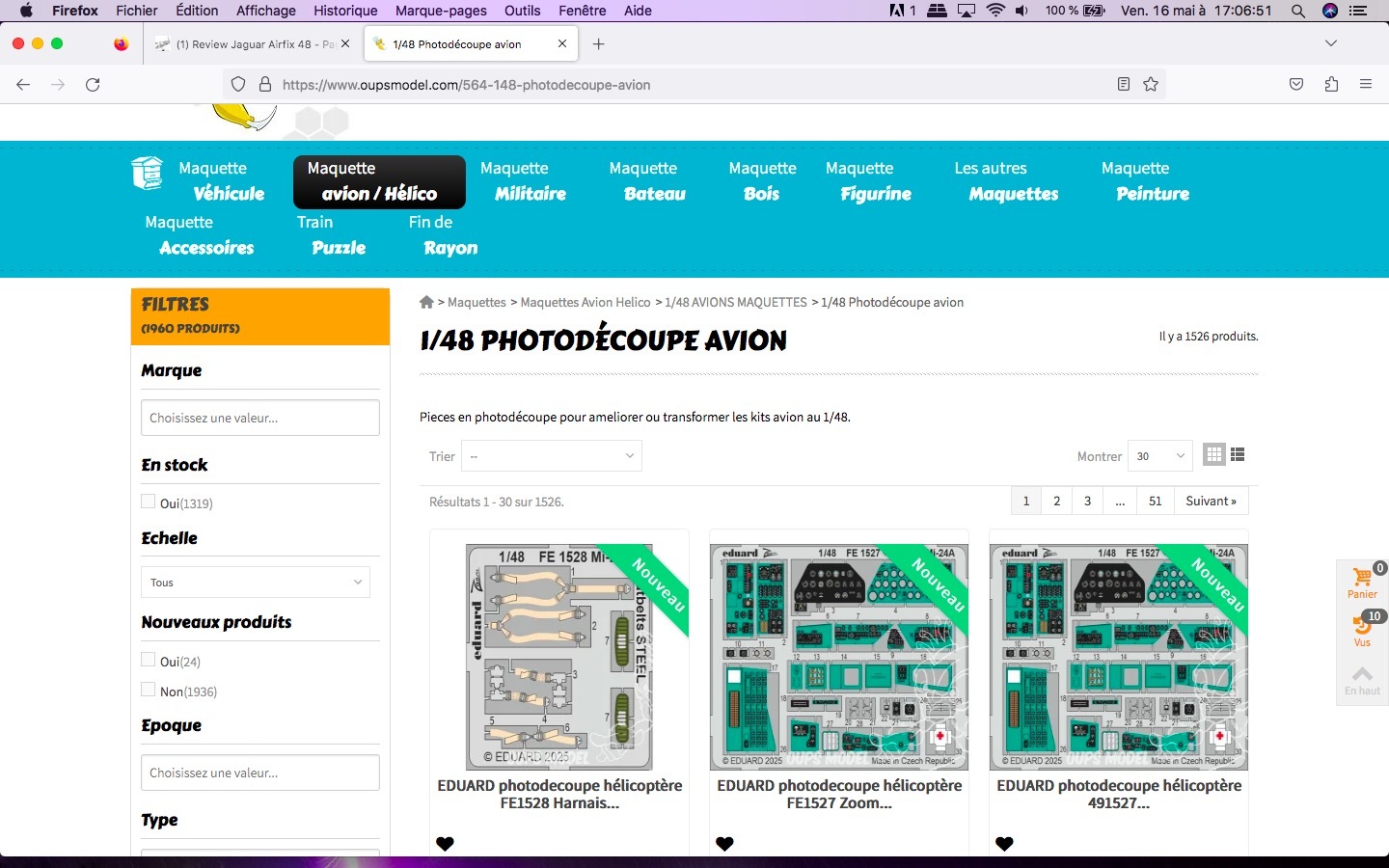Open the Echelle Tous dropdown
The image size is (1389, 868).
point(256,583)
